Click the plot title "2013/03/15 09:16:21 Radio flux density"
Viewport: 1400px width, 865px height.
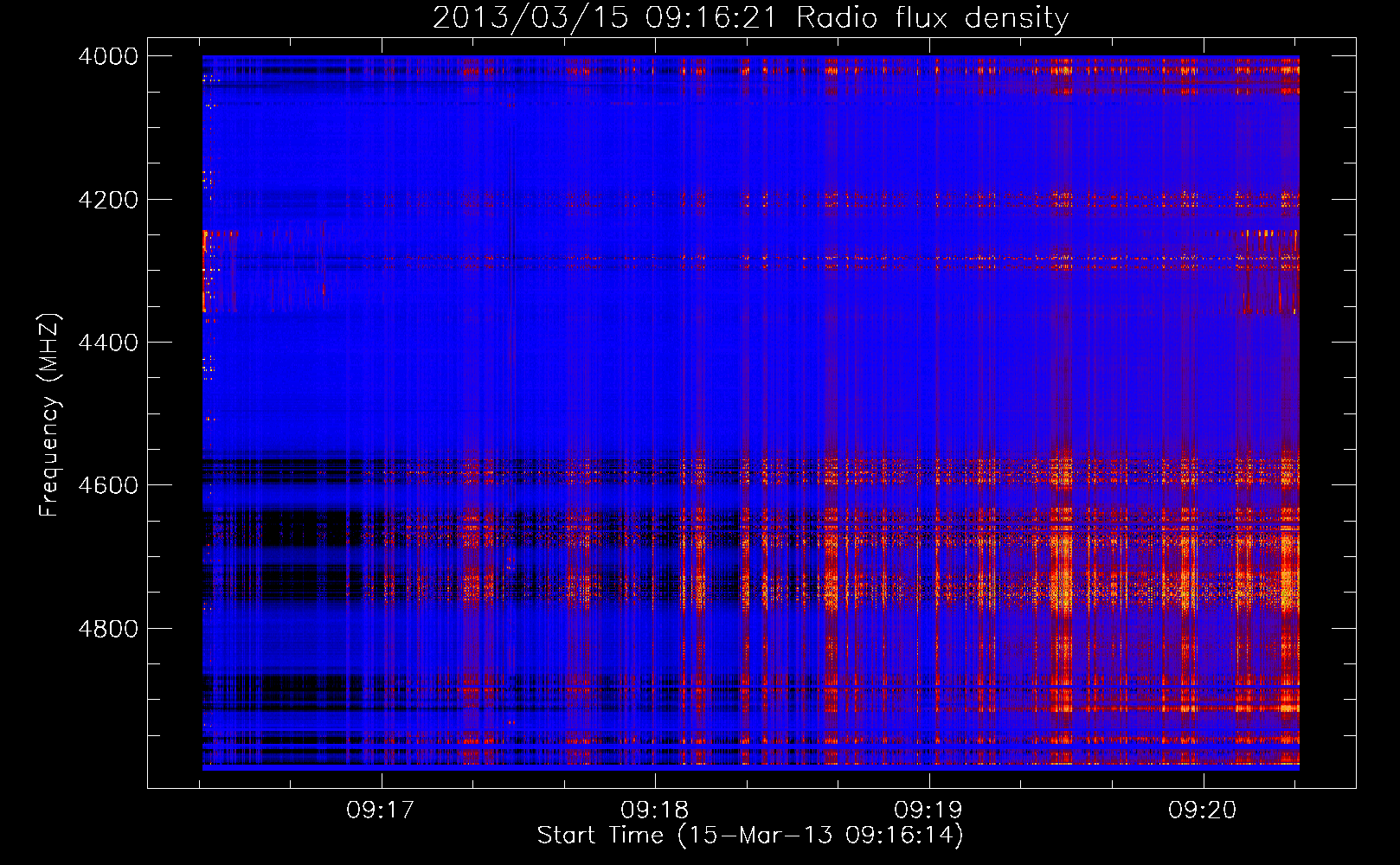coord(750,17)
